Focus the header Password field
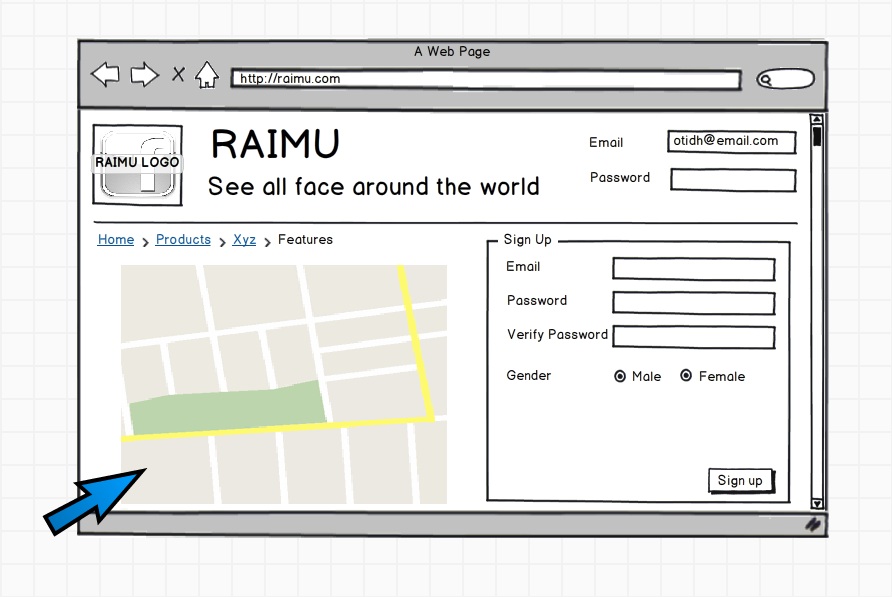The height and width of the screenshot is (597, 892). point(733,180)
